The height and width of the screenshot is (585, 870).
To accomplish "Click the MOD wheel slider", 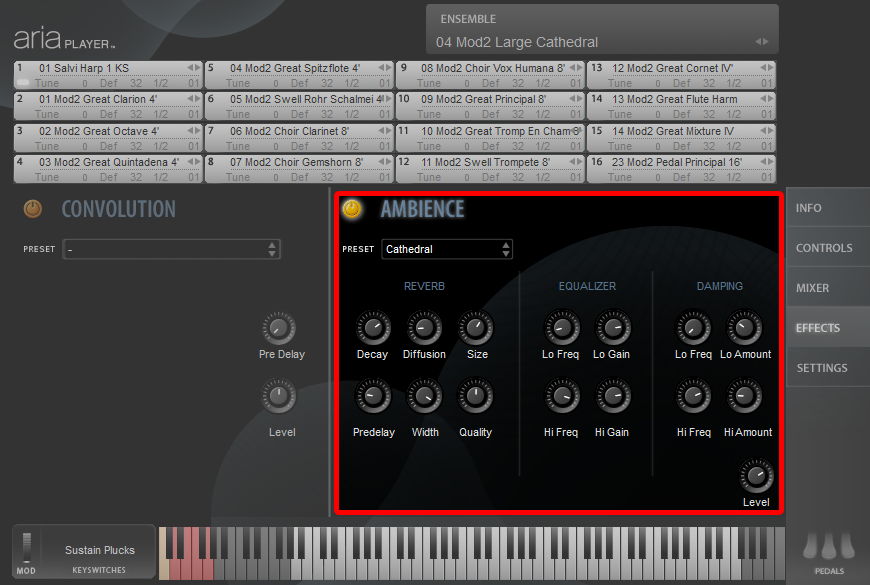I will (x=27, y=548).
